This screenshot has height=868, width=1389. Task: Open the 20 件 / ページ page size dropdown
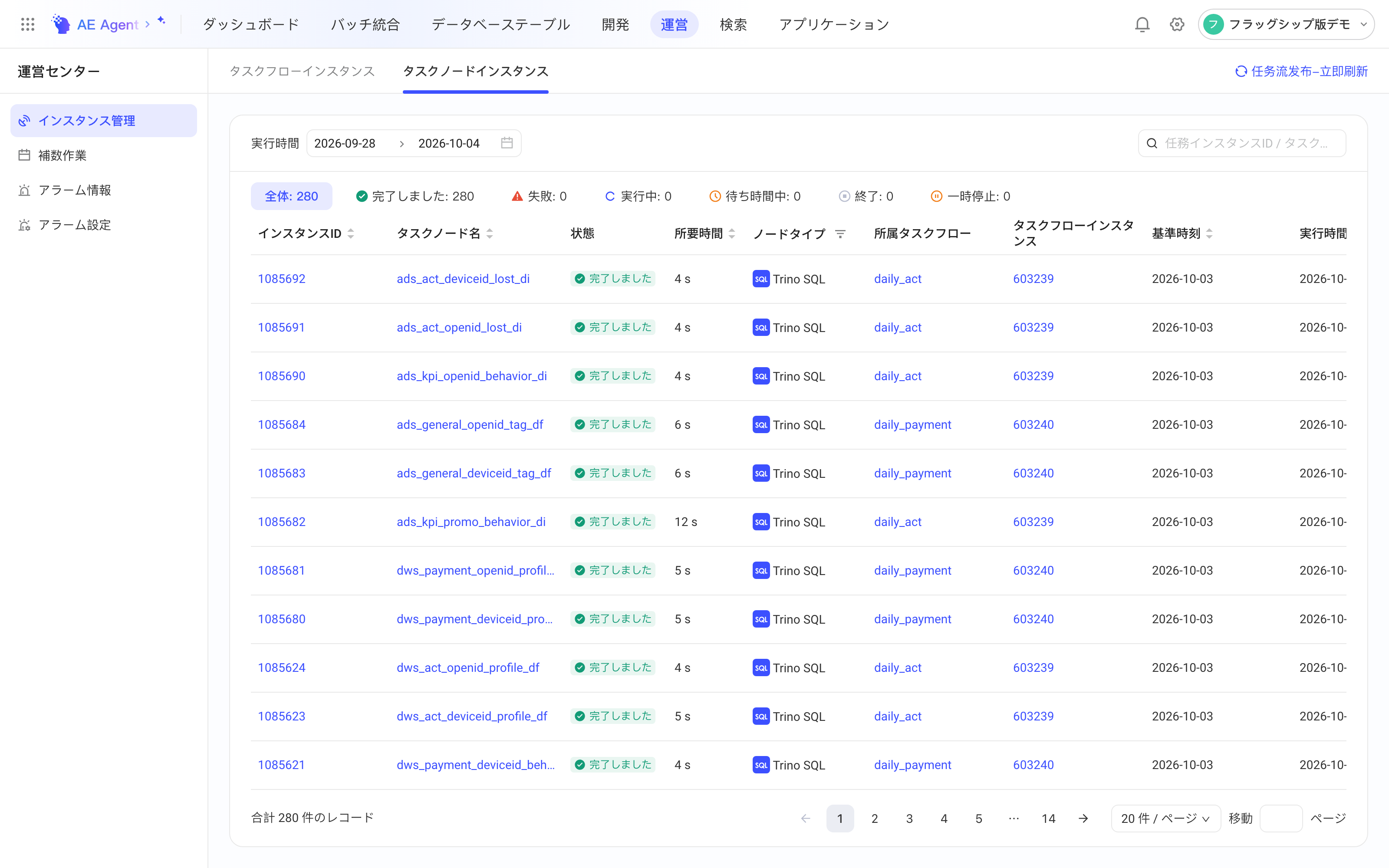pos(1166,819)
